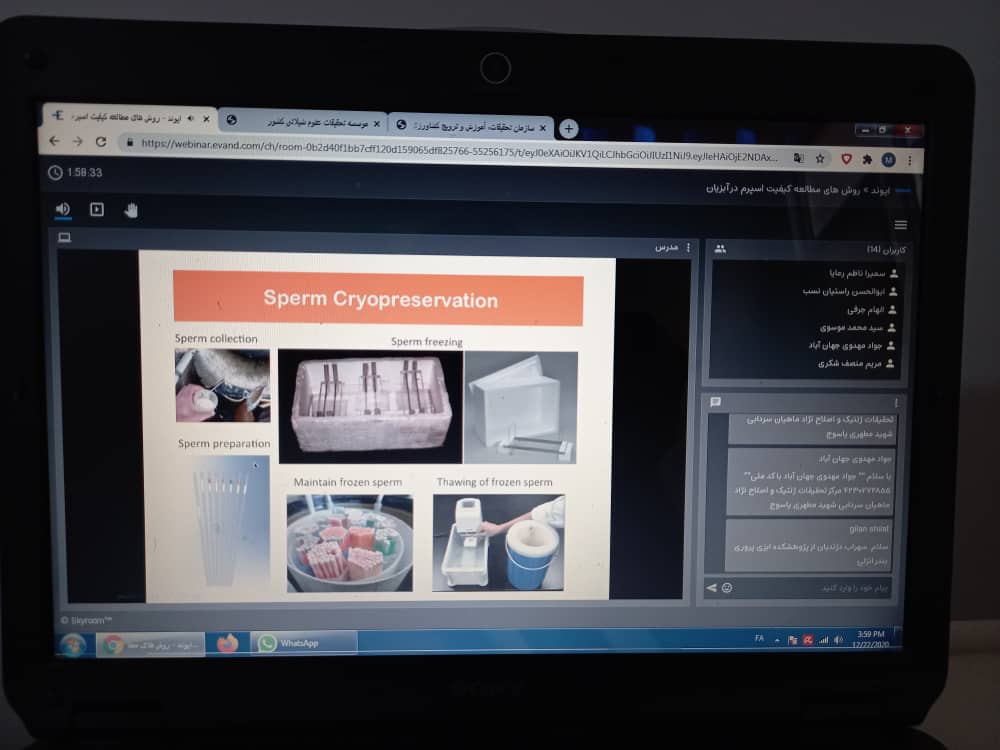Click the users group icon
The image size is (1000, 750).
tap(720, 248)
